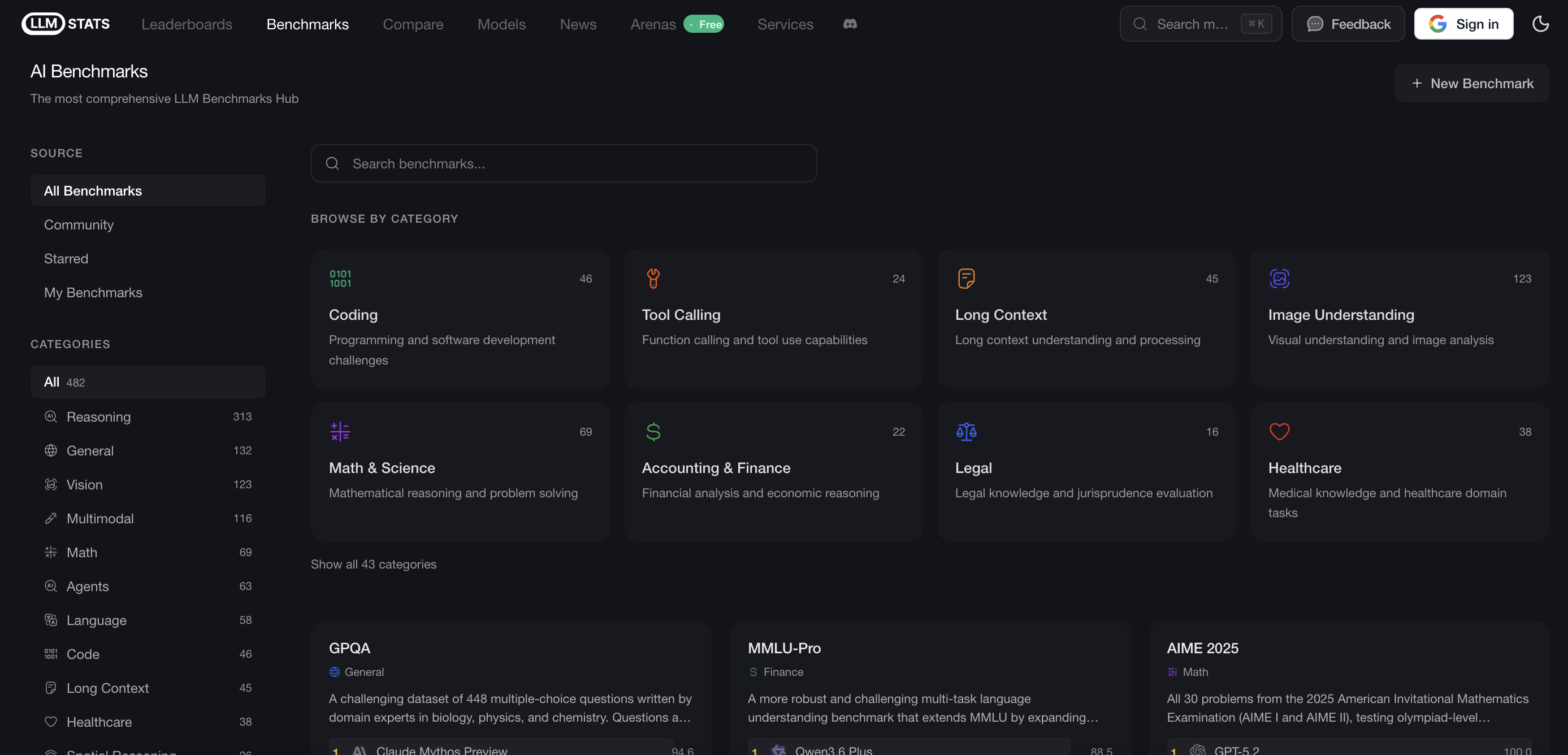The image size is (1568, 755).
Task: Open the News nav item
Action: (578, 24)
